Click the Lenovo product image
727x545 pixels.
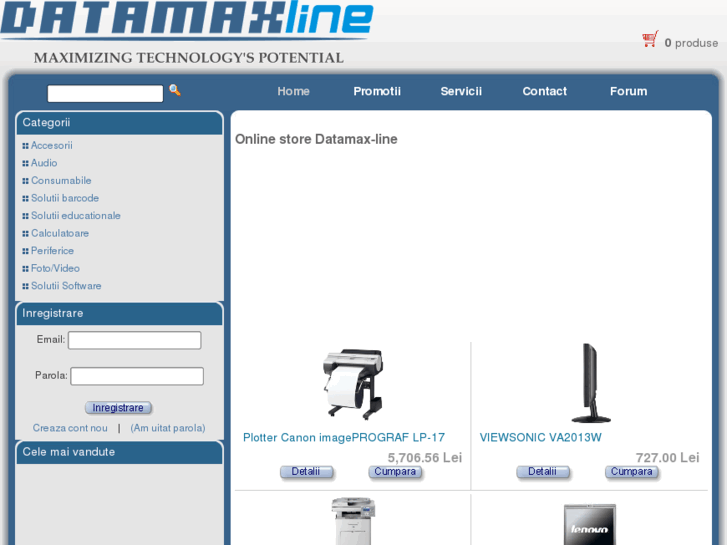pos(590,524)
